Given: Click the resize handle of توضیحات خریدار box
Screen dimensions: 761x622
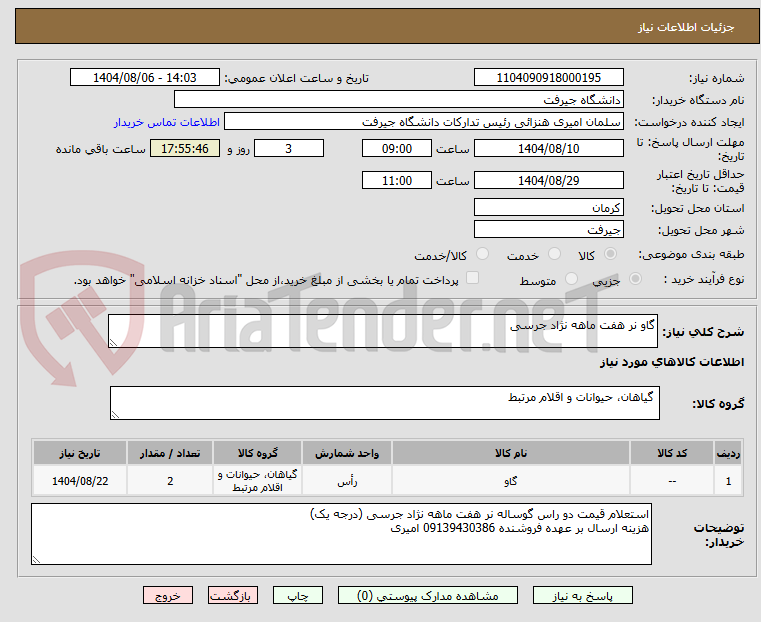Looking at the screenshot, I should click(36, 559).
